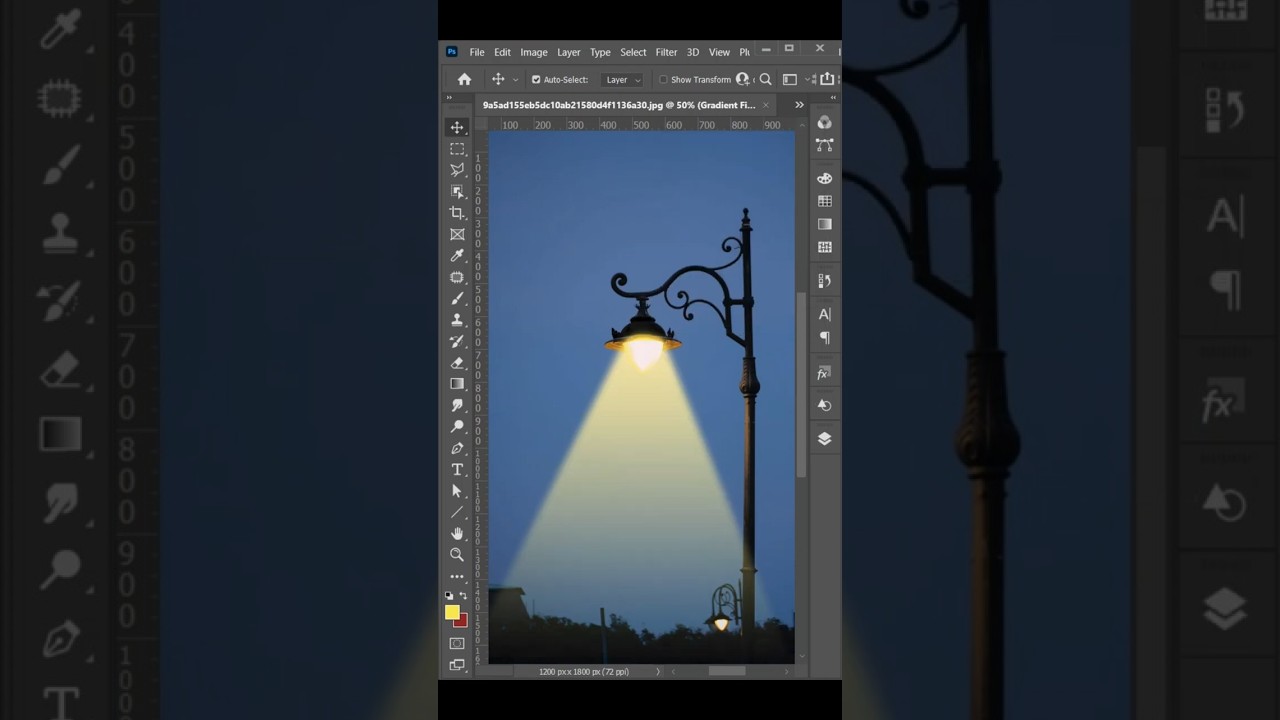Viewport: 1280px width, 720px height.
Task: Select the Move tool in the toolbar
Action: pos(457,127)
